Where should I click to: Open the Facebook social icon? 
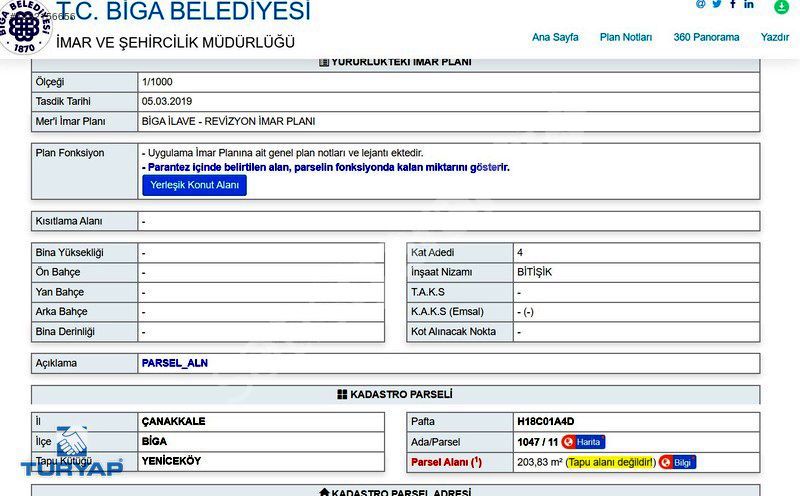(x=733, y=4)
